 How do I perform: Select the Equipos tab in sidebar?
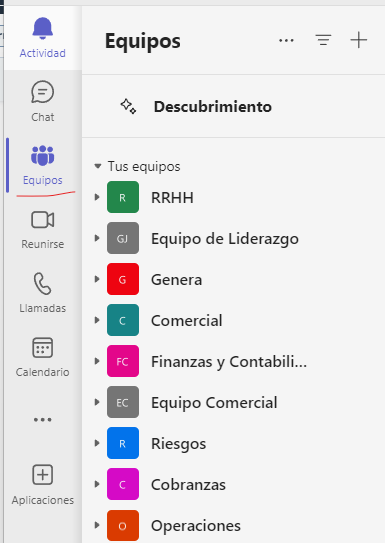tap(43, 166)
